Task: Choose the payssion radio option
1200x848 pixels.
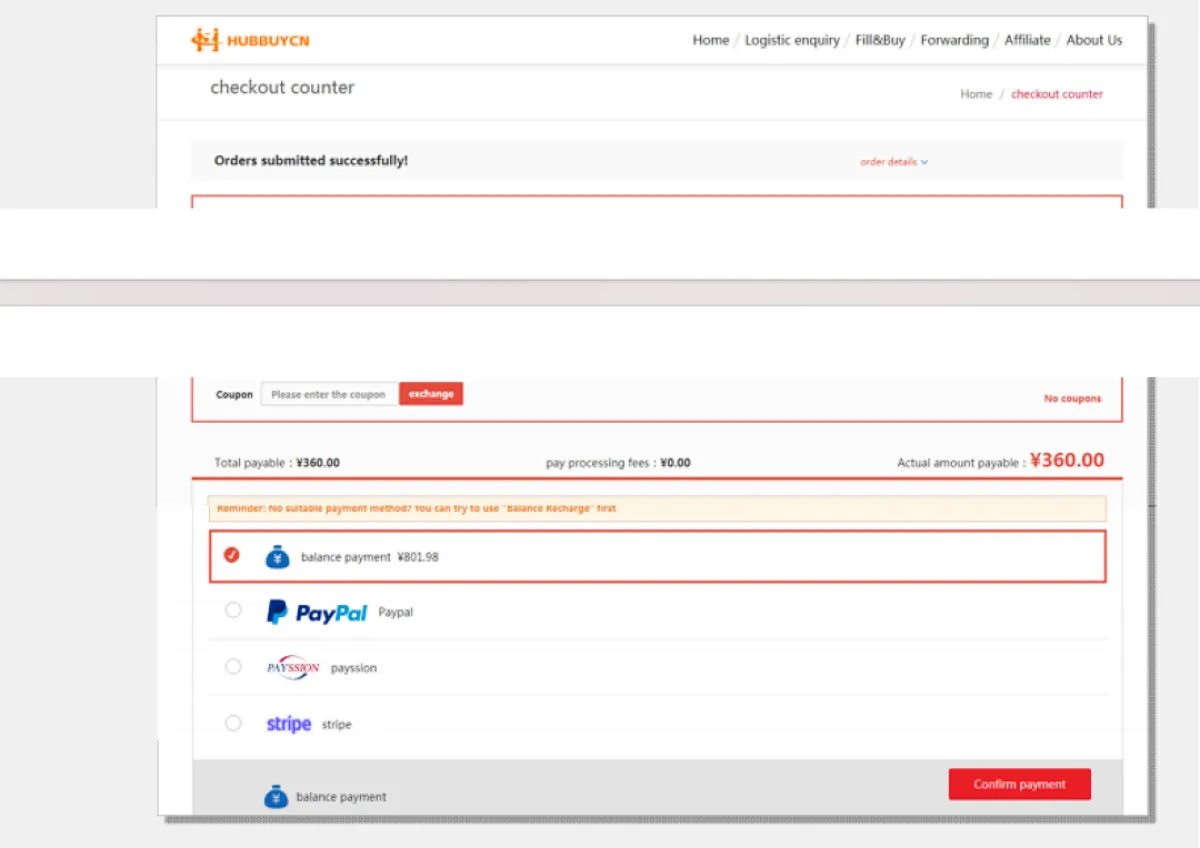Action: coord(233,666)
